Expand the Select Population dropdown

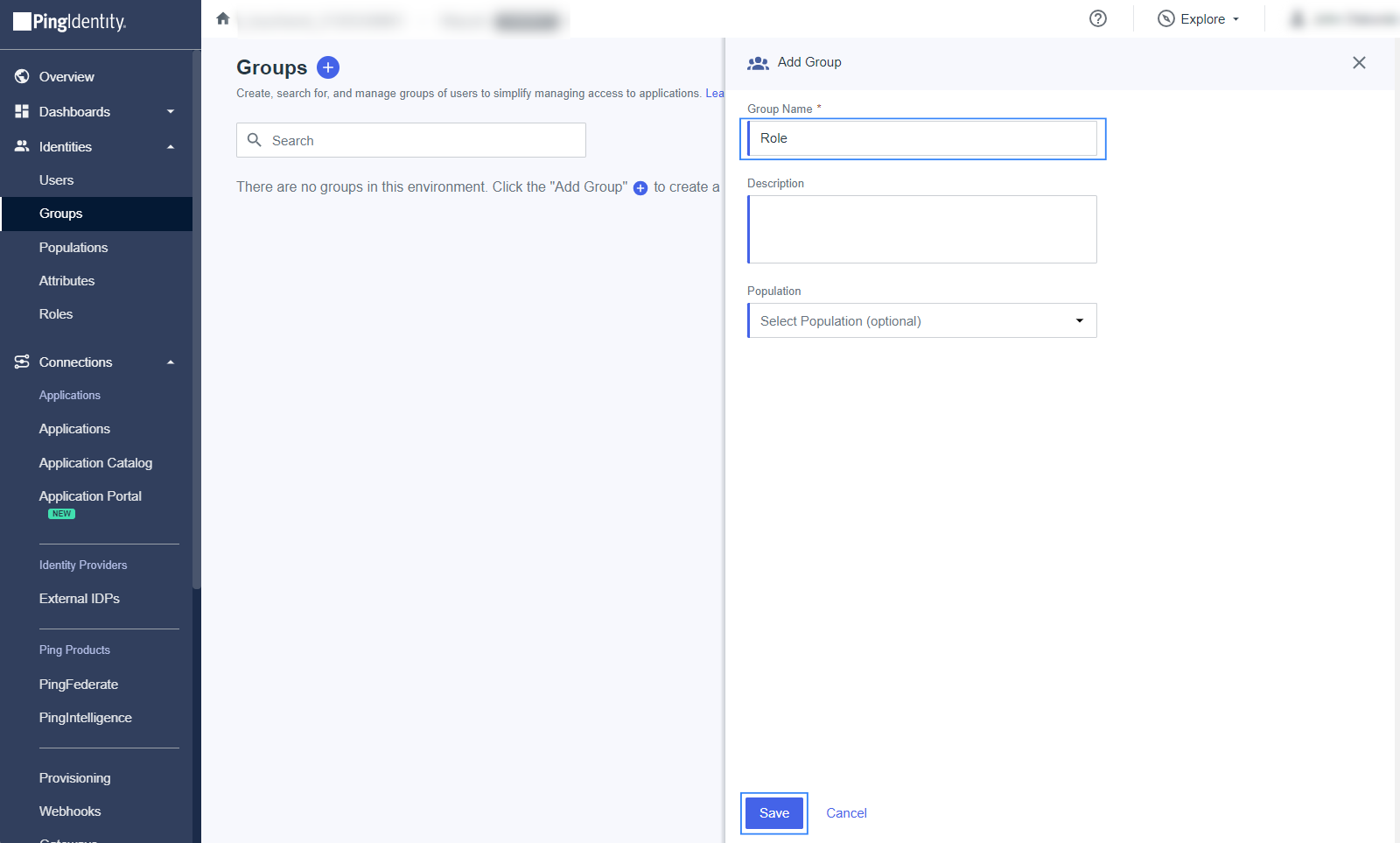pos(922,321)
